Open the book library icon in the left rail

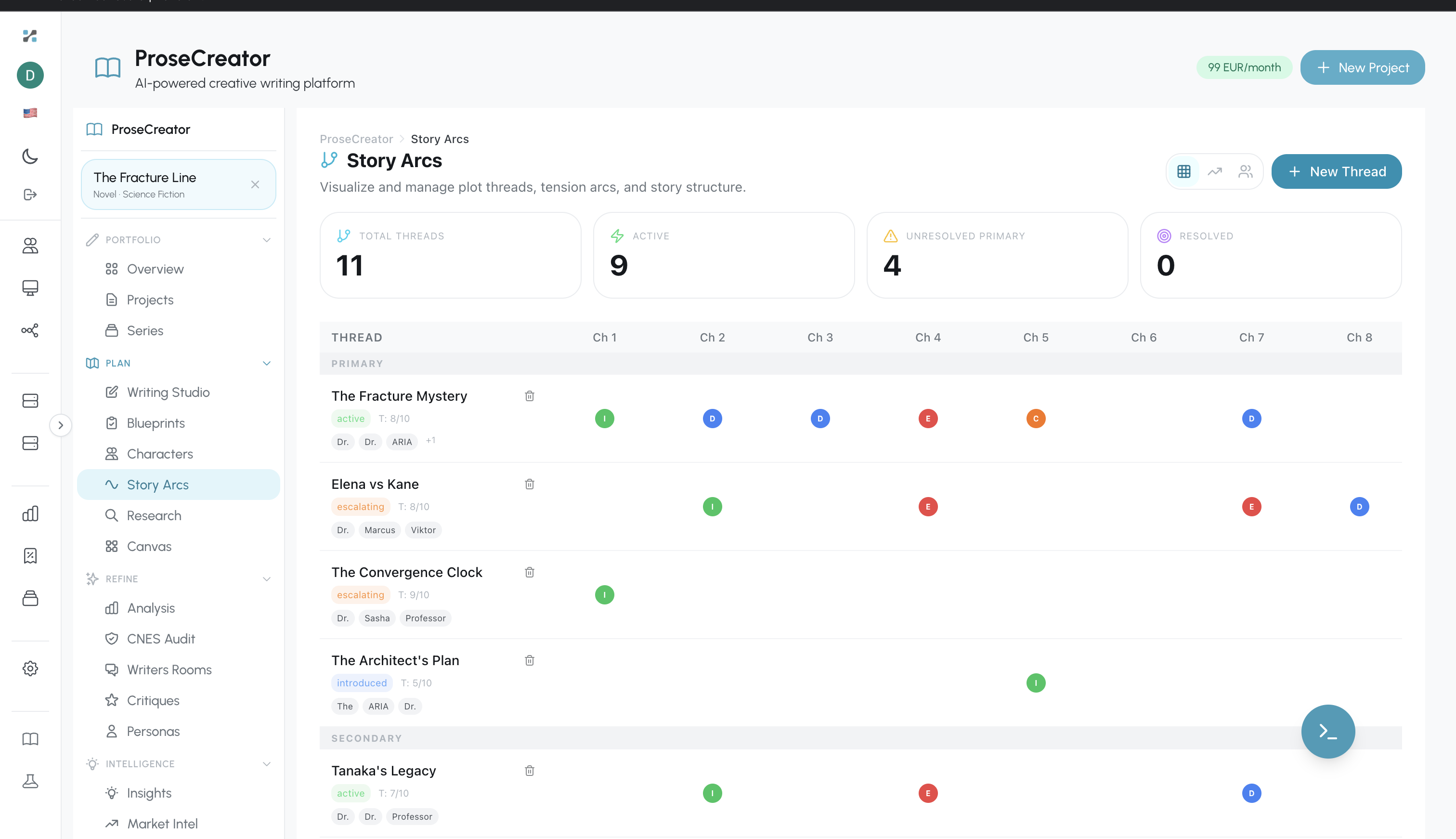(x=30, y=739)
